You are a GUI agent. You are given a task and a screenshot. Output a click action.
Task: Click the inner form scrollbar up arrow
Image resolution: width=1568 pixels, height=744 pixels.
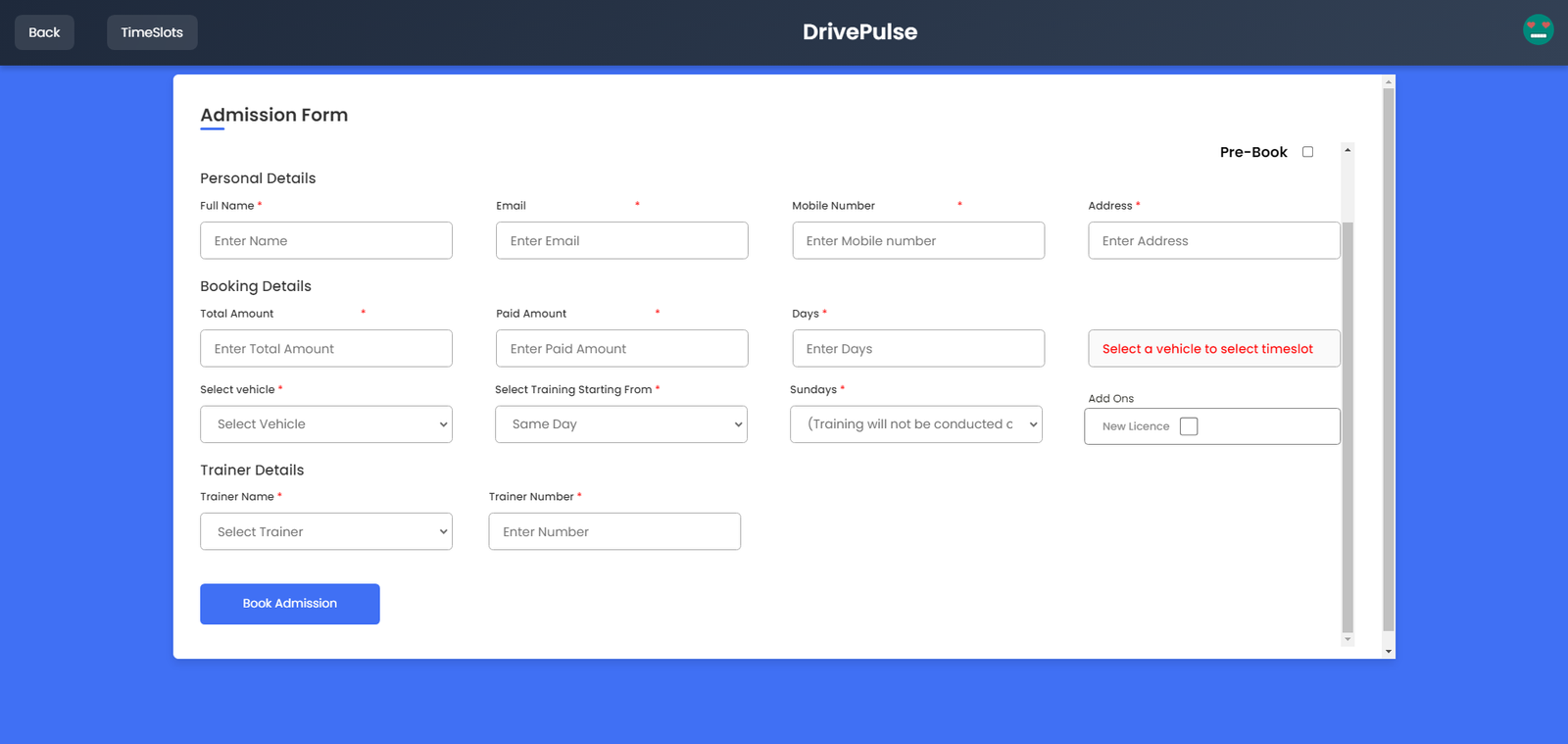(1347, 150)
